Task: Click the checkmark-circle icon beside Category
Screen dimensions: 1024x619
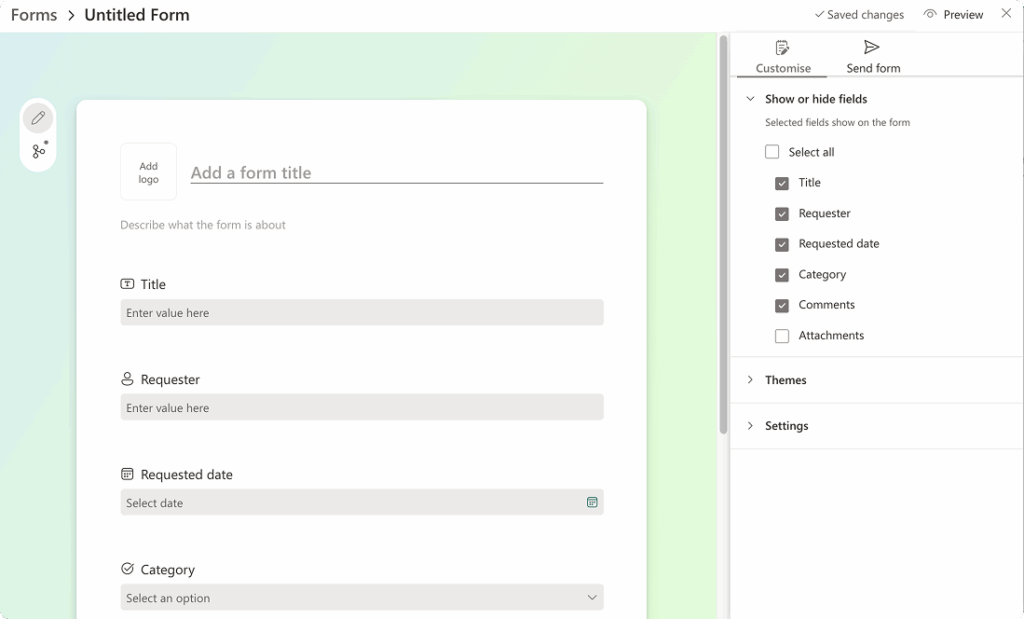Action: coord(126,569)
